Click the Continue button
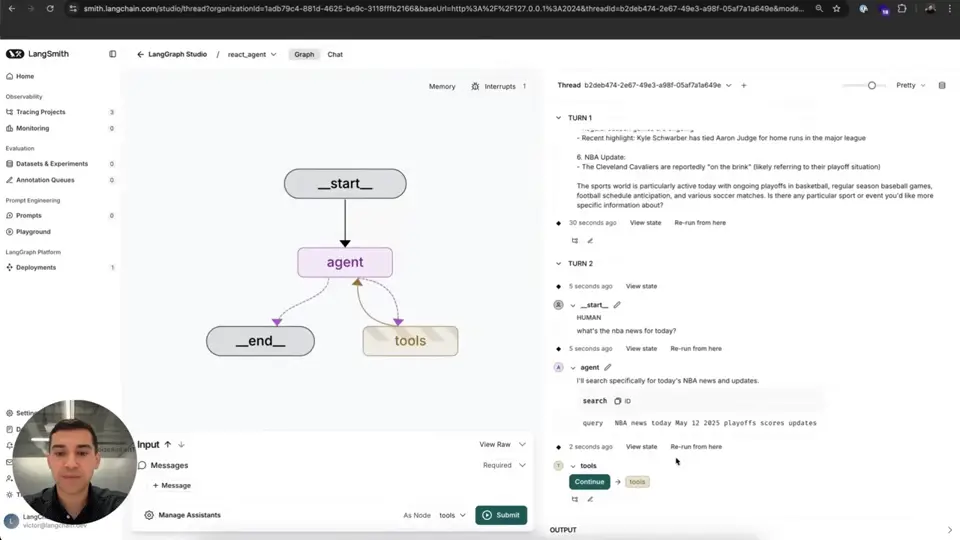Viewport: 960px width, 540px height. [589, 482]
